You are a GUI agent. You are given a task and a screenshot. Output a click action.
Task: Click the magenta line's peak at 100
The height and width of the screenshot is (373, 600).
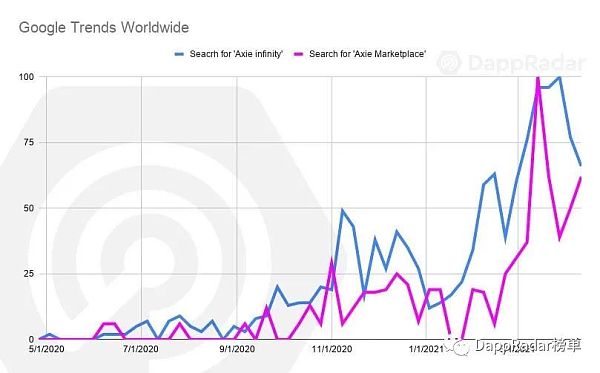coord(538,78)
